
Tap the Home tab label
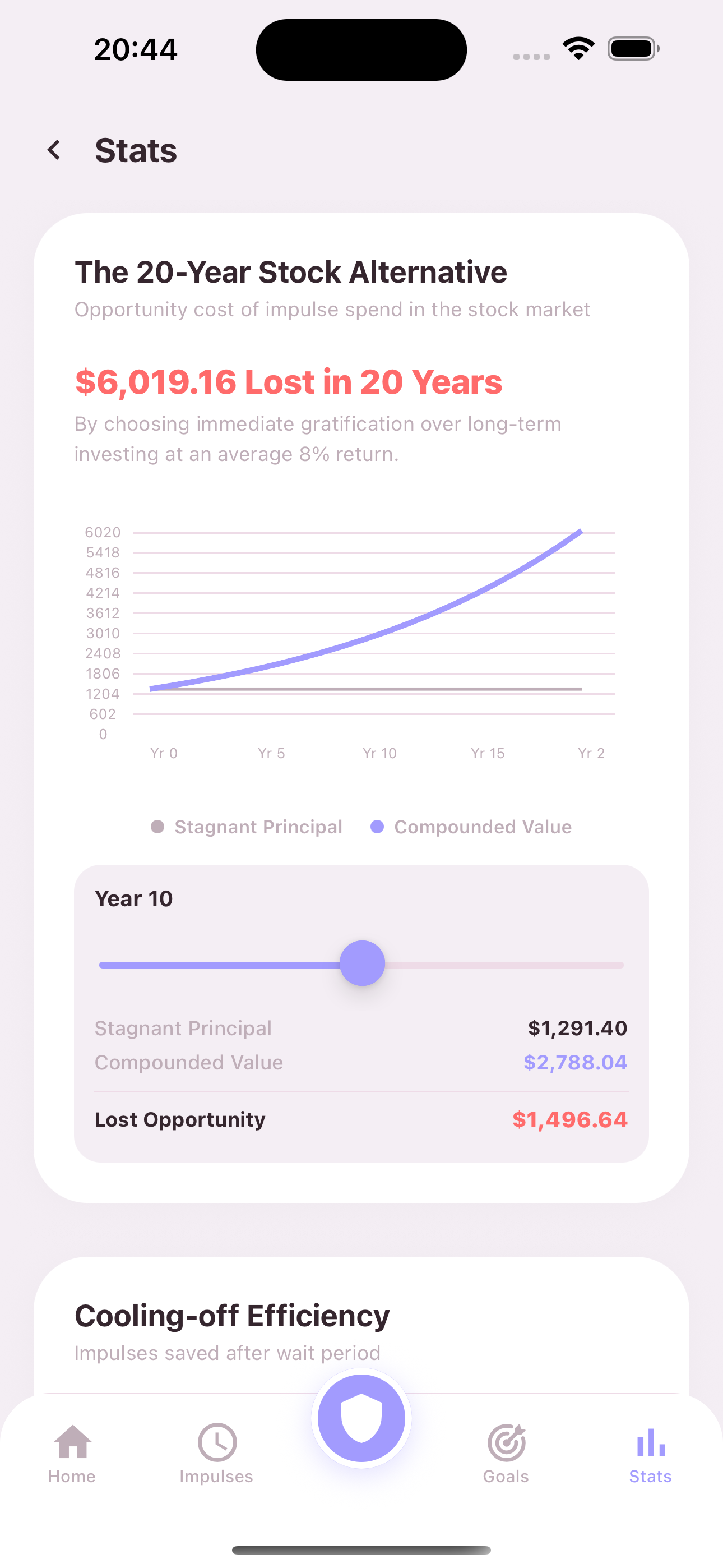[x=72, y=1477]
